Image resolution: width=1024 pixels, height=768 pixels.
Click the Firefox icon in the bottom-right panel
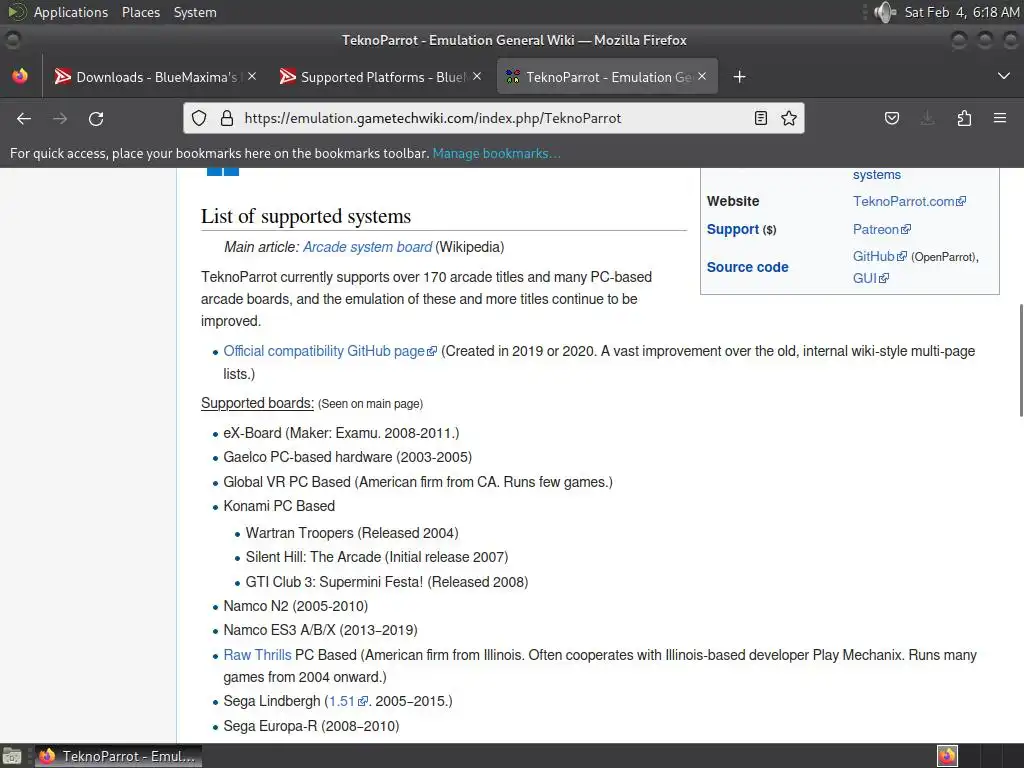point(948,756)
